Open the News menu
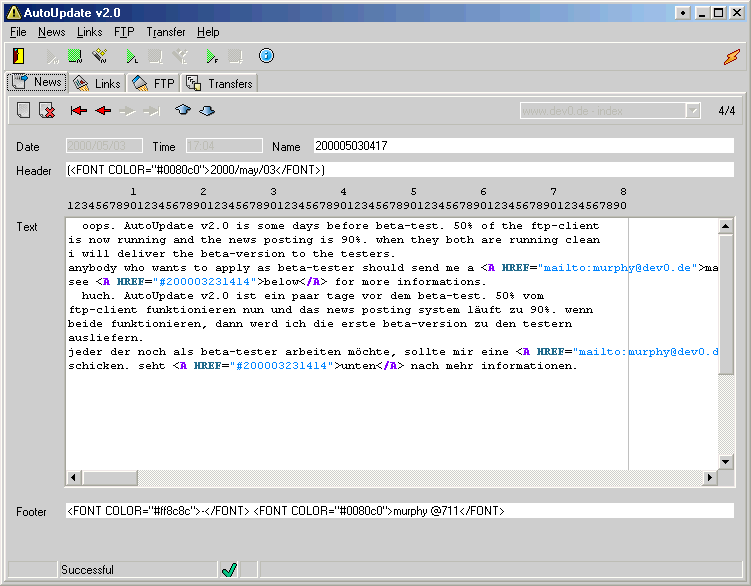This screenshot has height=586, width=751. coord(52,32)
